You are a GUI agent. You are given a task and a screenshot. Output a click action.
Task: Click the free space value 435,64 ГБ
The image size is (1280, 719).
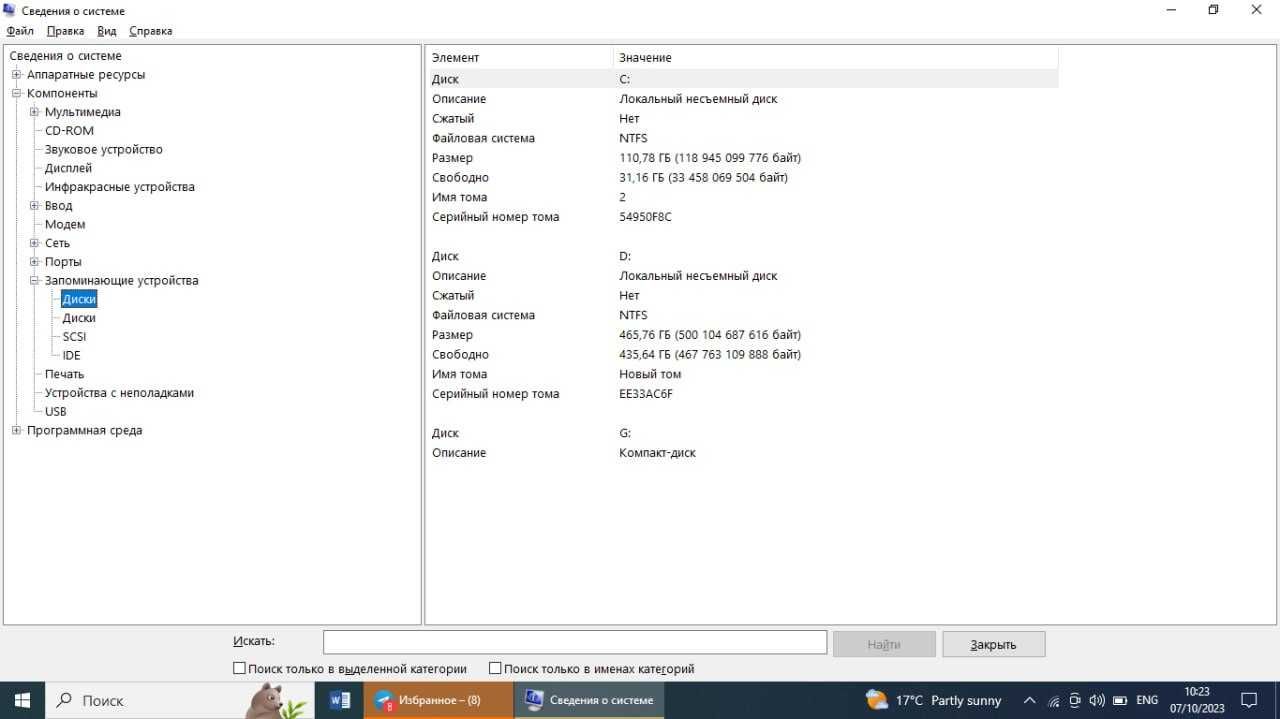click(710, 355)
